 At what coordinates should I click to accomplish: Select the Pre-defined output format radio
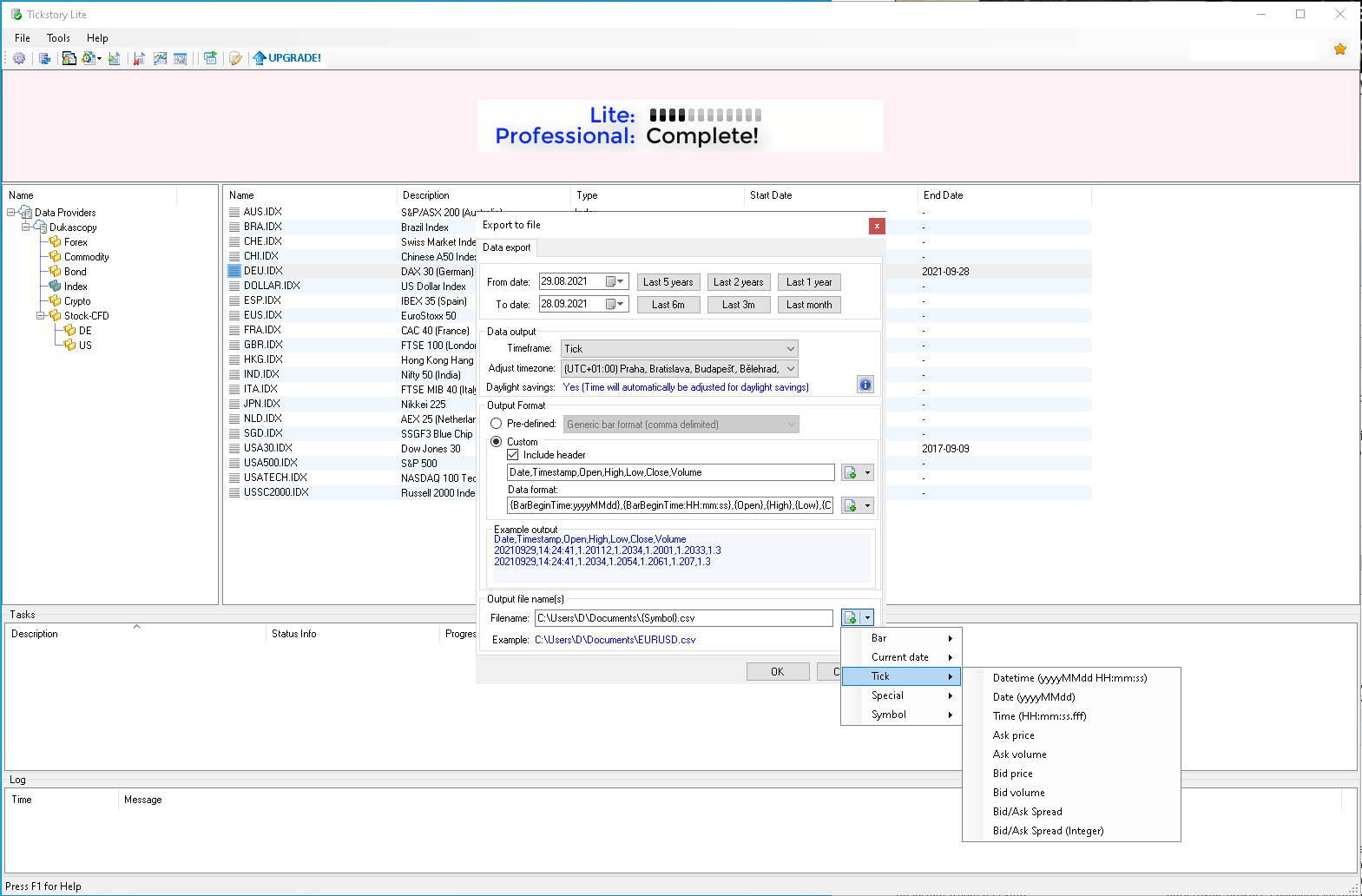497,424
